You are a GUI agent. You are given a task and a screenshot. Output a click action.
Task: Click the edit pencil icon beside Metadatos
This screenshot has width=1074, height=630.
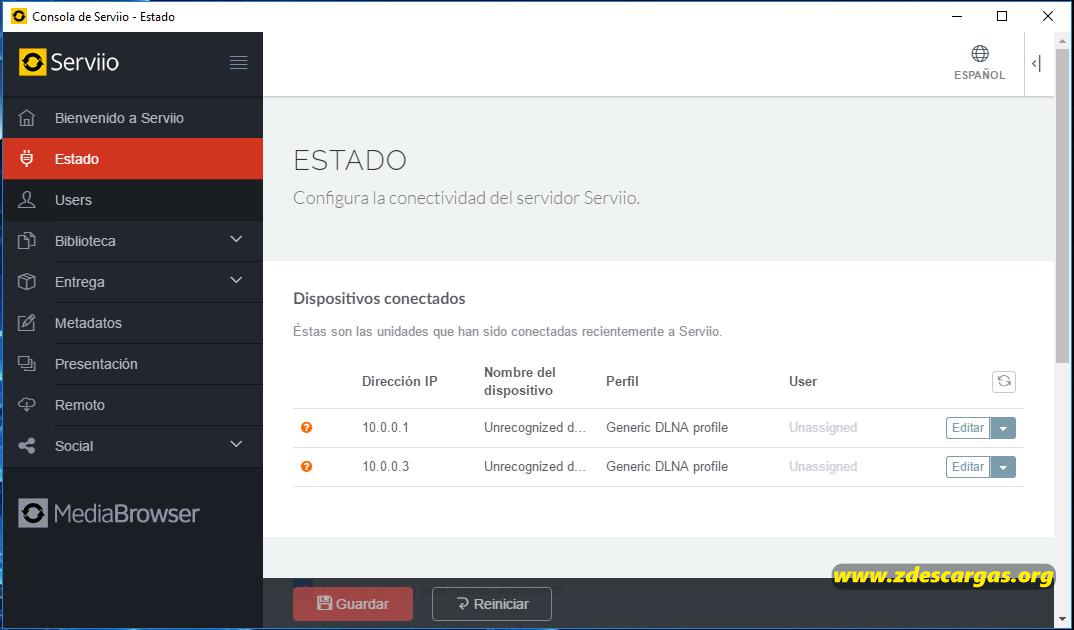pyautogui.click(x=27, y=323)
